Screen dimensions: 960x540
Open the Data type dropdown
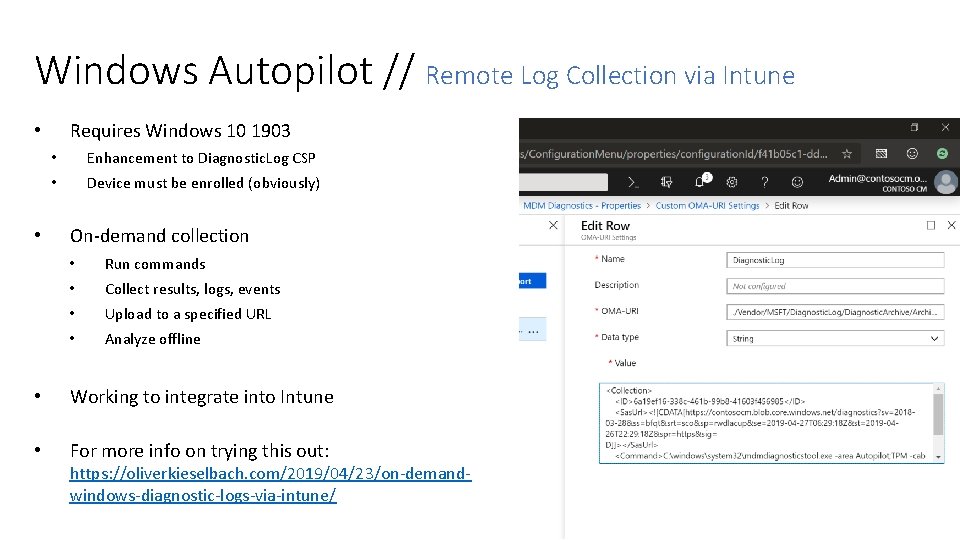[835, 339]
